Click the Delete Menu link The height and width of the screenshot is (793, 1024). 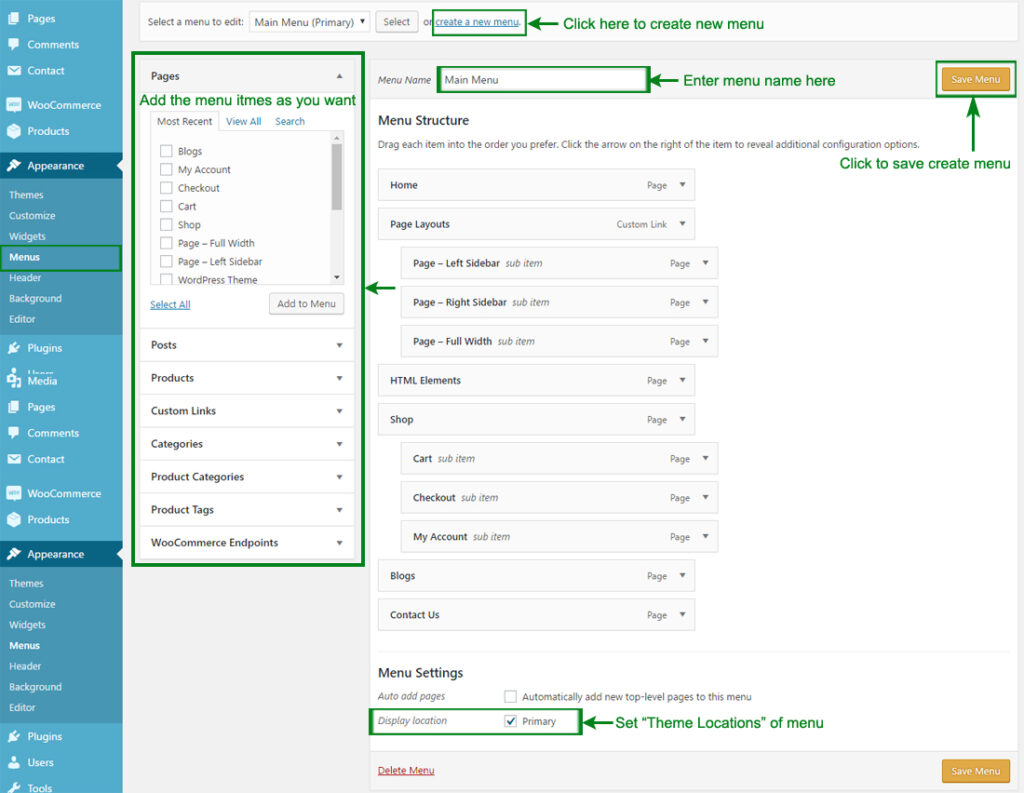coord(406,771)
